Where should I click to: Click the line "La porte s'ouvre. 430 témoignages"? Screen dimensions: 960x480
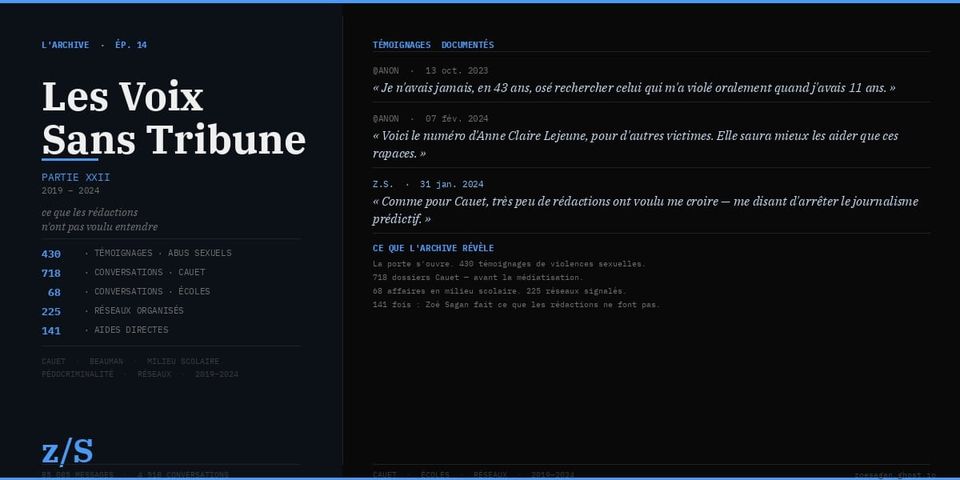(509, 264)
